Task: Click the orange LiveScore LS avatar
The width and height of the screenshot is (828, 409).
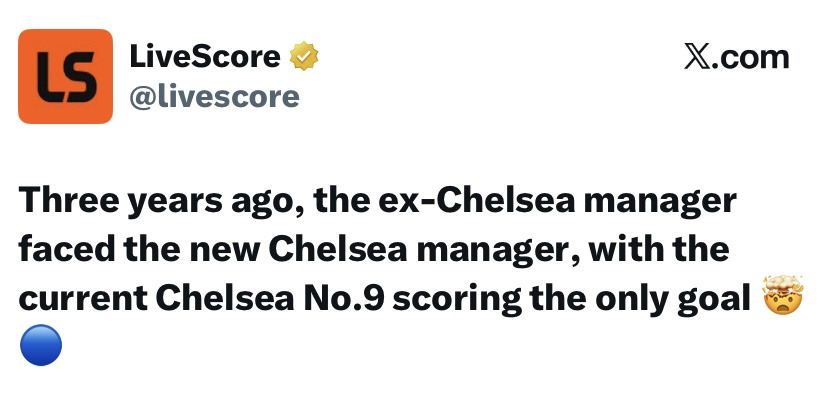Action: coord(66,78)
